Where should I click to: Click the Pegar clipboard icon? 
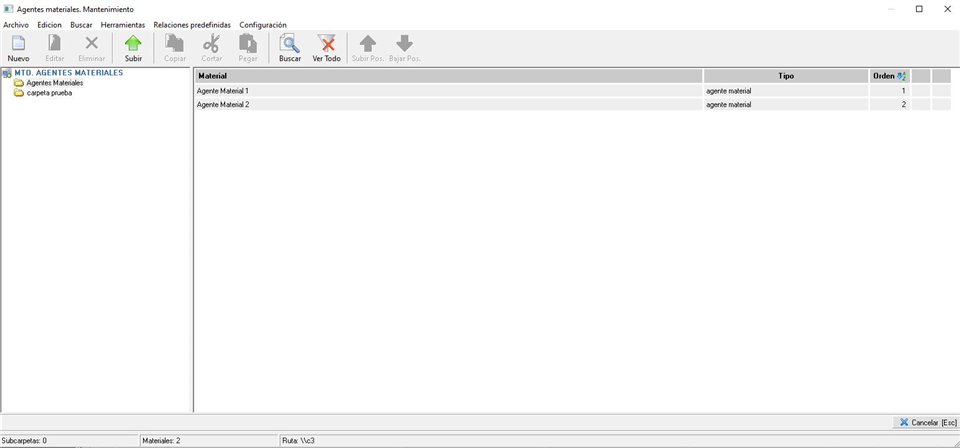(x=248, y=43)
